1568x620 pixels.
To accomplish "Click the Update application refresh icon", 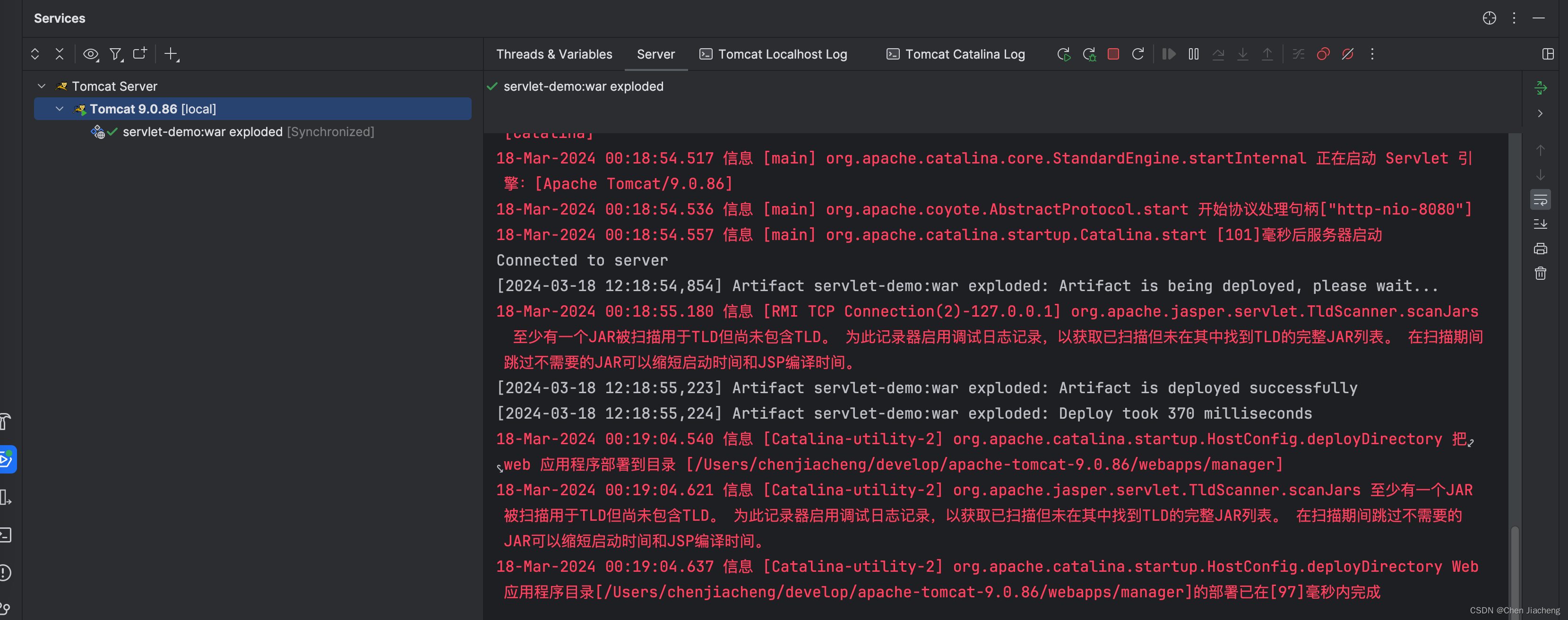I will pyautogui.click(x=1137, y=54).
